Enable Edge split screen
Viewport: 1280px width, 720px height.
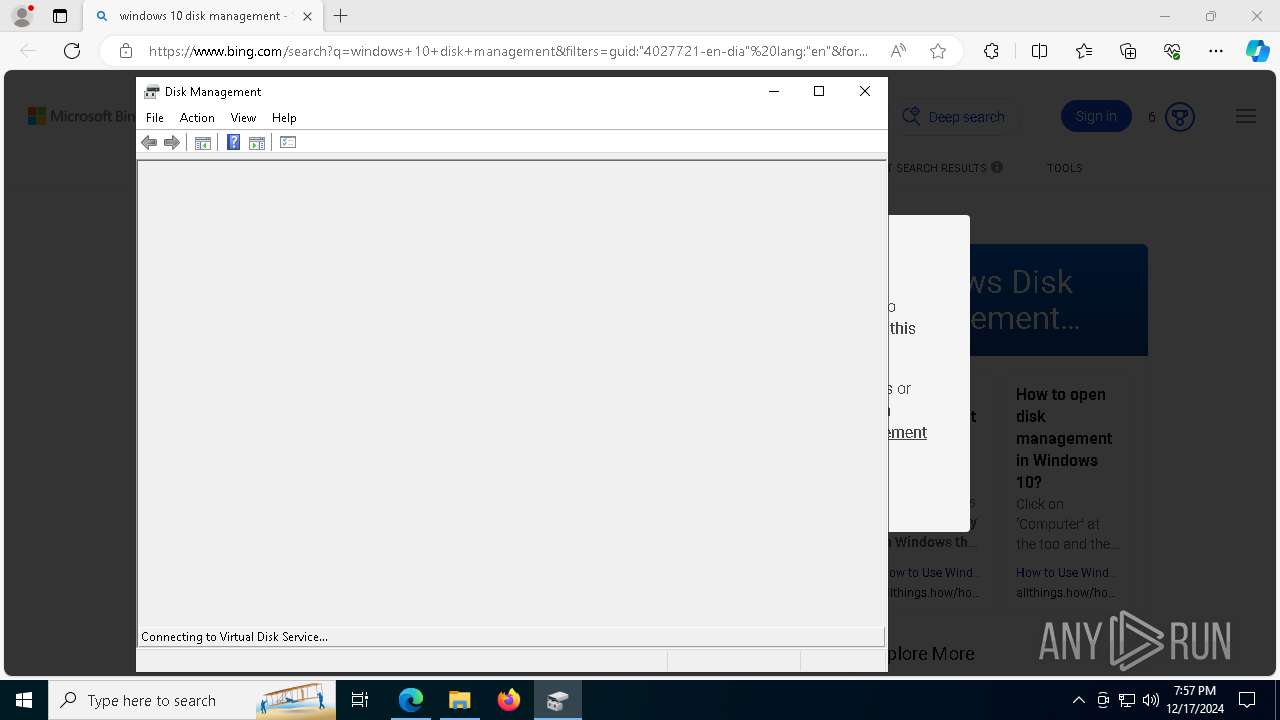[x=1039, y=51]
